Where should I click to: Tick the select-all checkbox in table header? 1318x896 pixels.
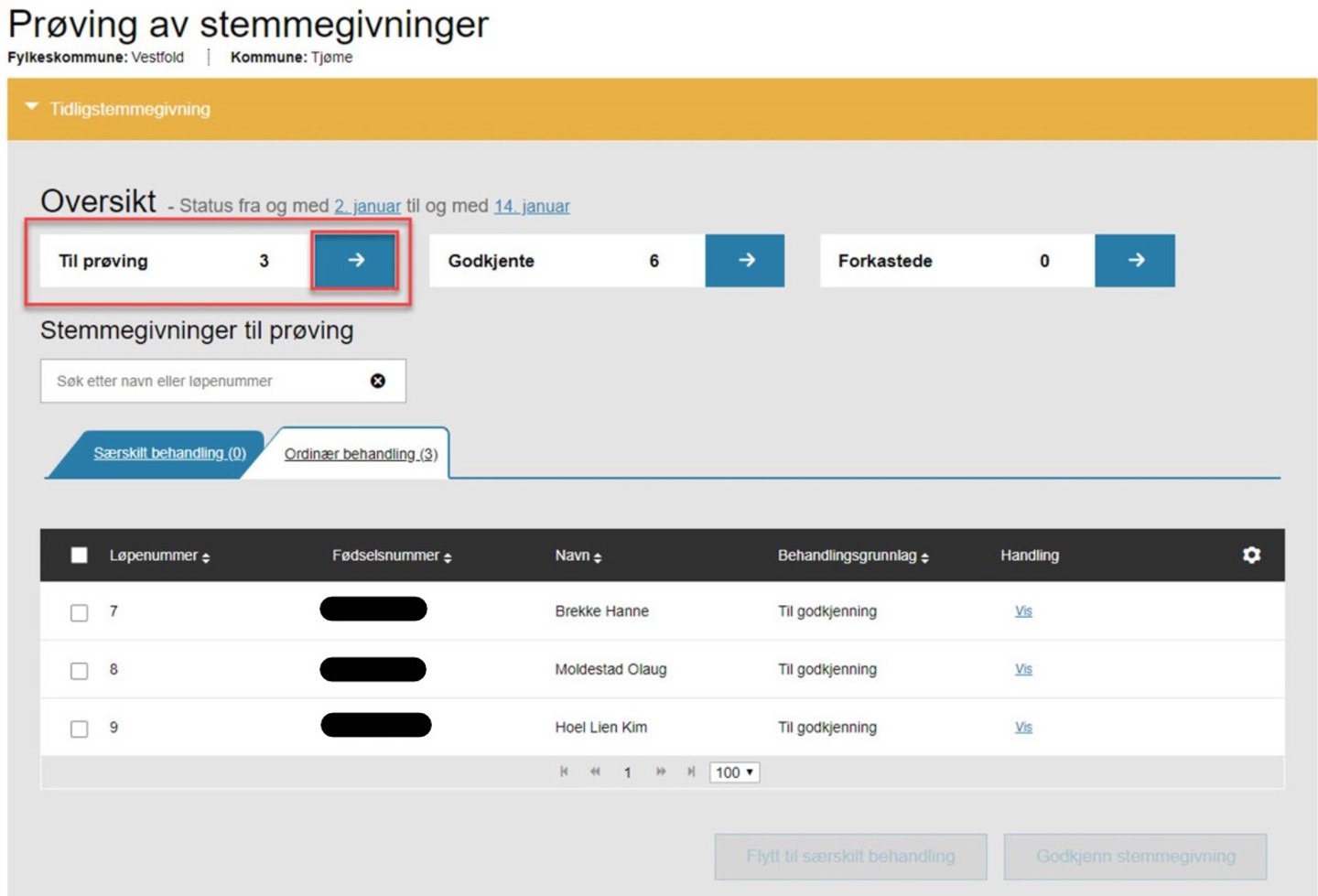click(x=80, y=556)
